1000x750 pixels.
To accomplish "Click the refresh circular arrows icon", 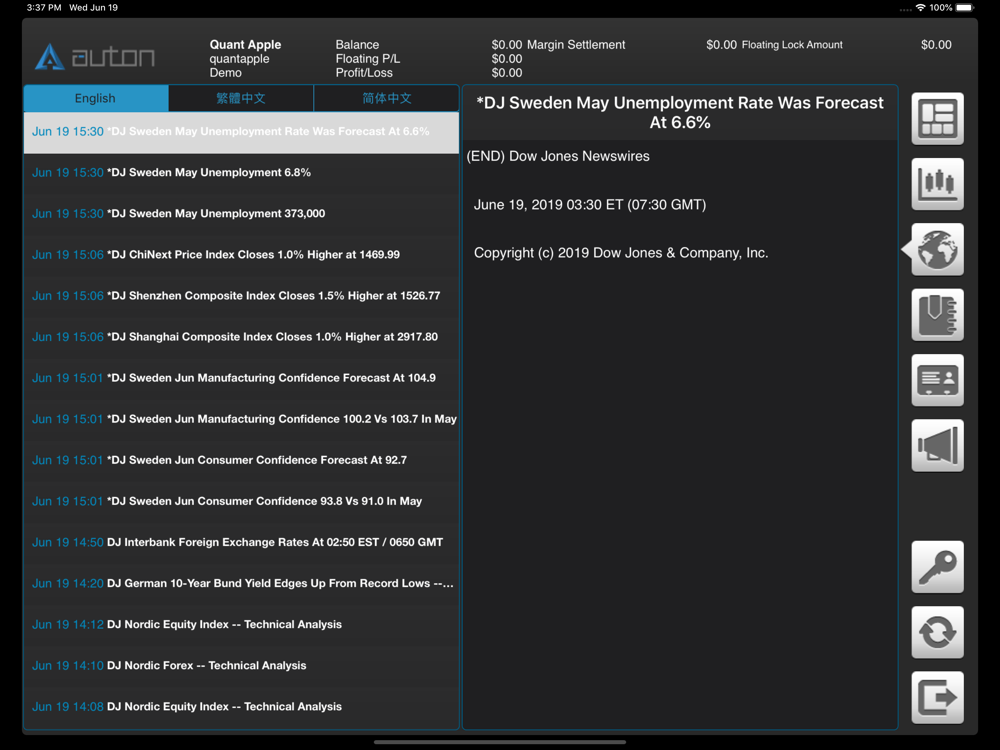I will point(937,633).
